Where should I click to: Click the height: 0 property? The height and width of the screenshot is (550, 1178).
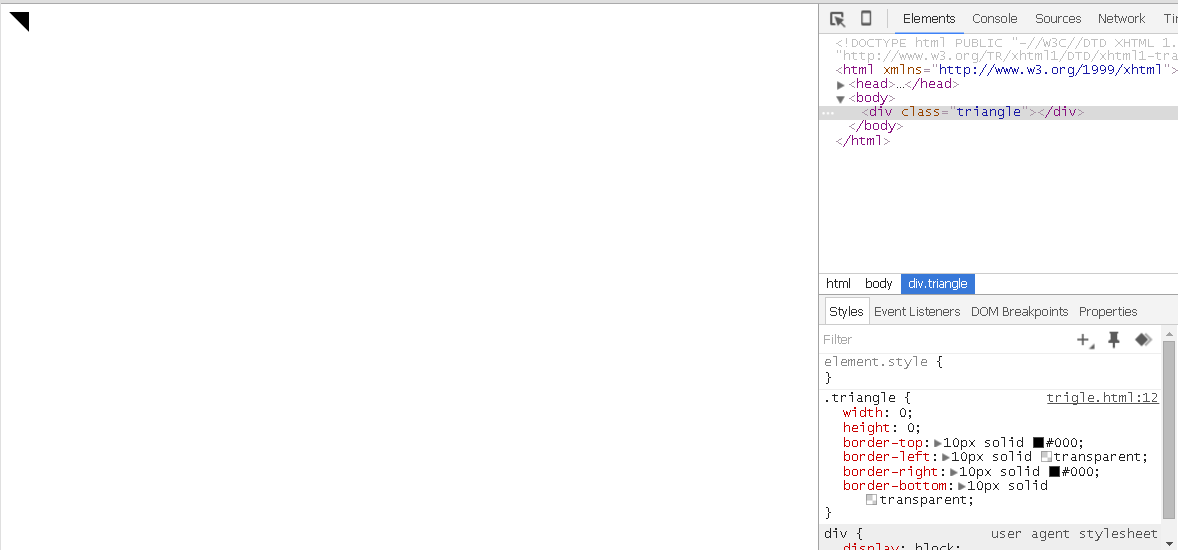click(881, 428)
